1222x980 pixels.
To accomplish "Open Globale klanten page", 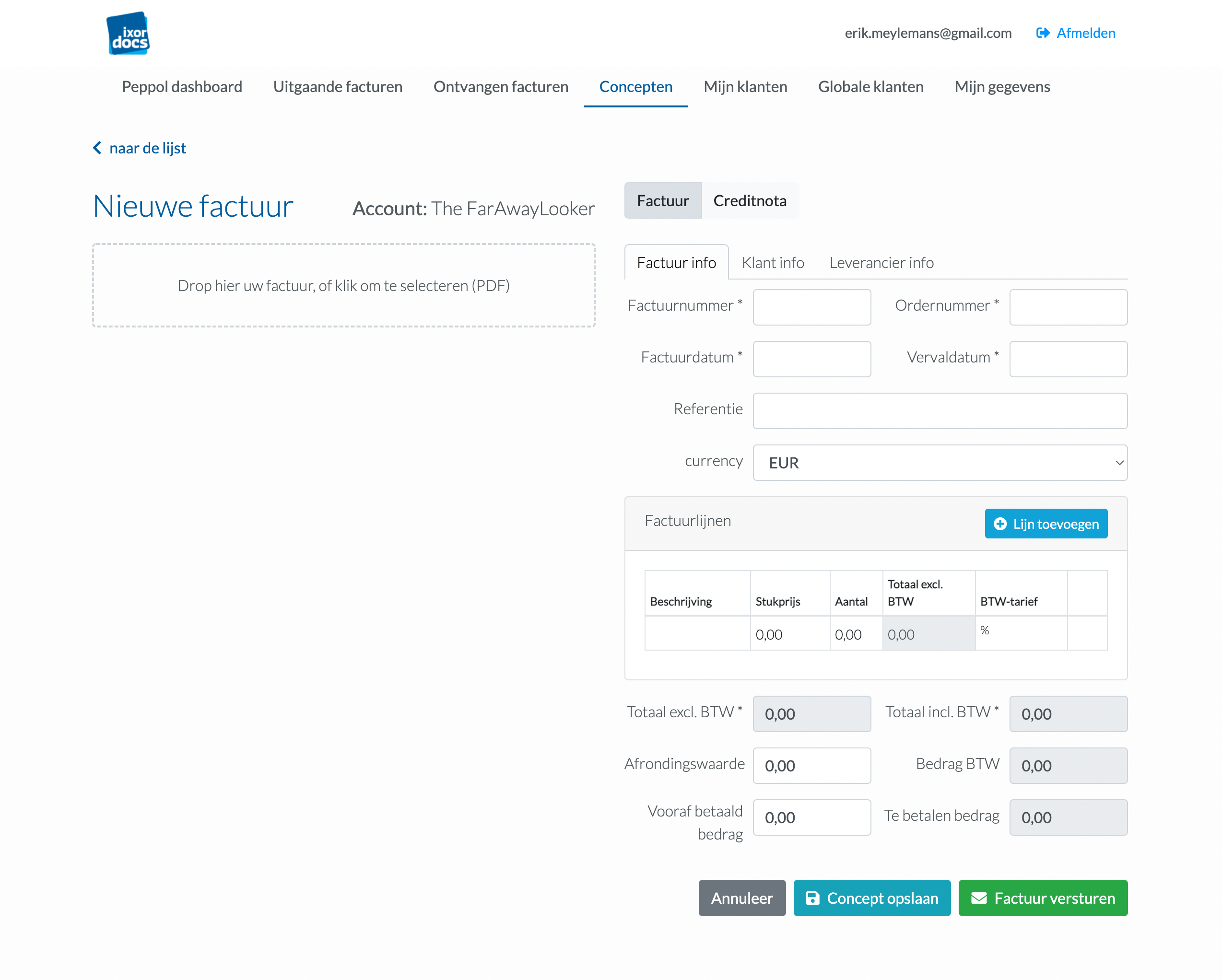I will pos(870,87).
